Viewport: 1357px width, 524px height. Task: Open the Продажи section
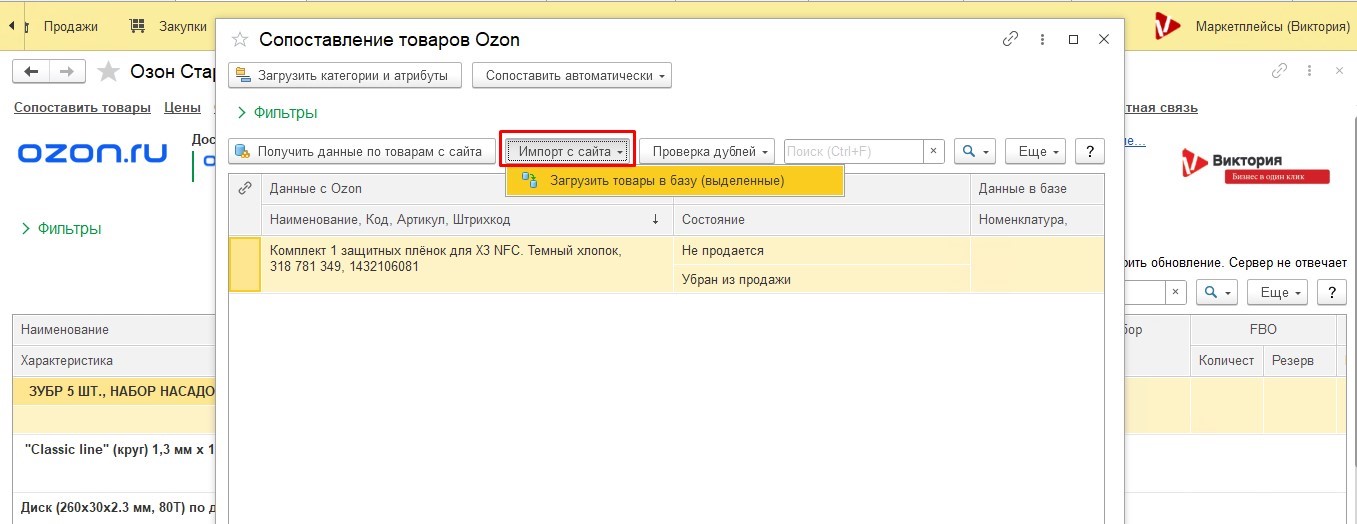pos(70,26)
